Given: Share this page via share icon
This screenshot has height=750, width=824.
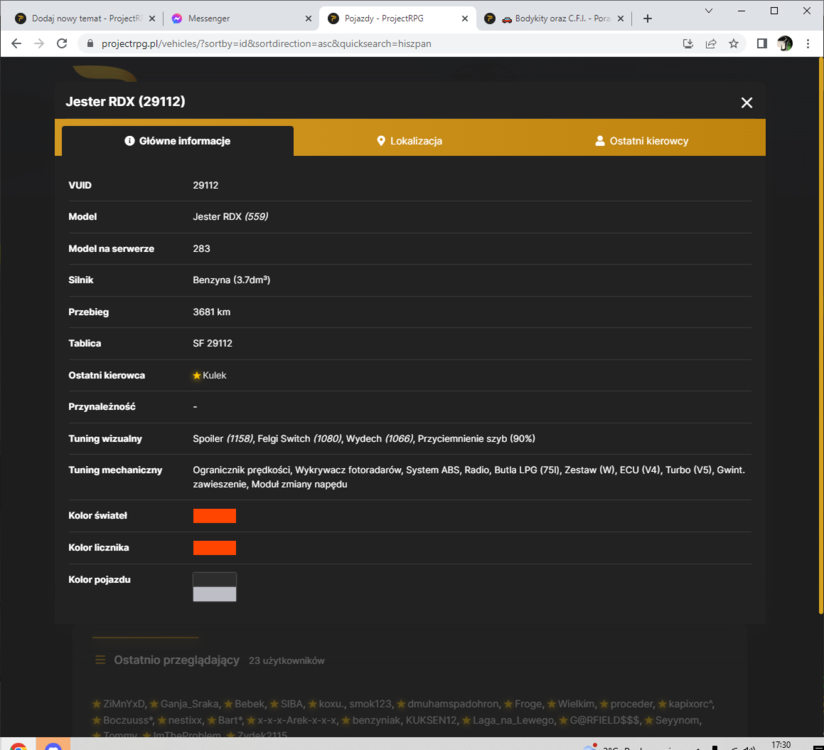Looking at the screenshot, I should pyautogui.click(x=711, y=44).
